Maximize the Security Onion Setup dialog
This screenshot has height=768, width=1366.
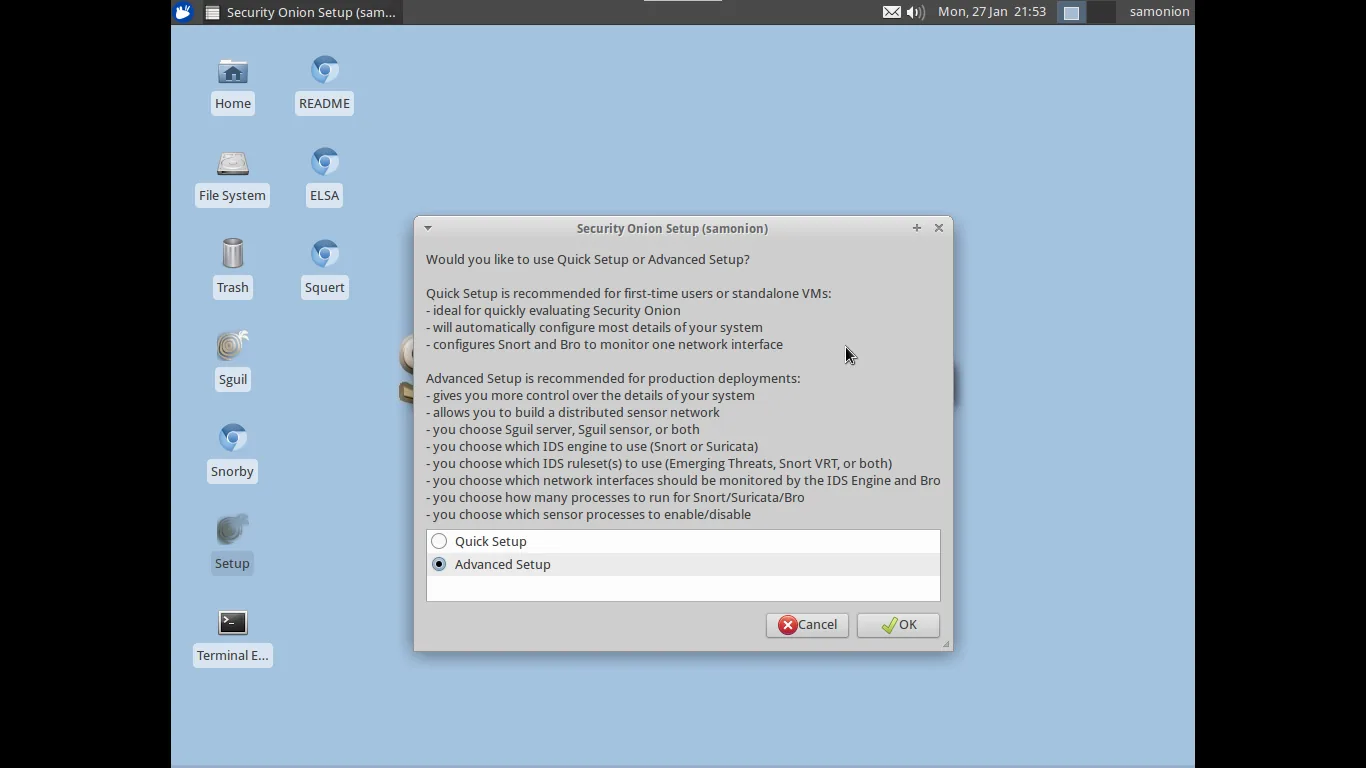916,228
